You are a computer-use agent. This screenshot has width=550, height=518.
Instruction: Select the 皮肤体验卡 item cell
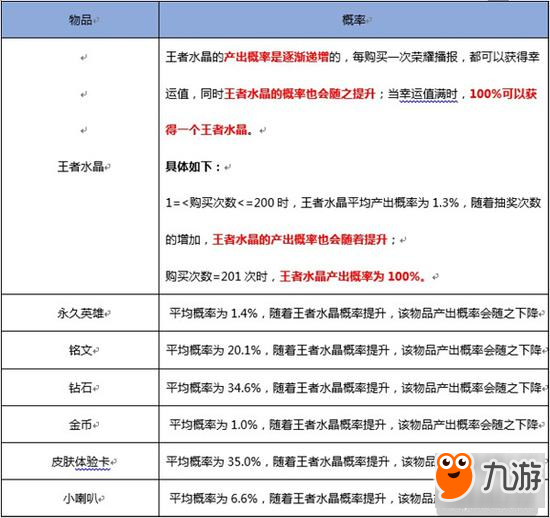point(80,462)
